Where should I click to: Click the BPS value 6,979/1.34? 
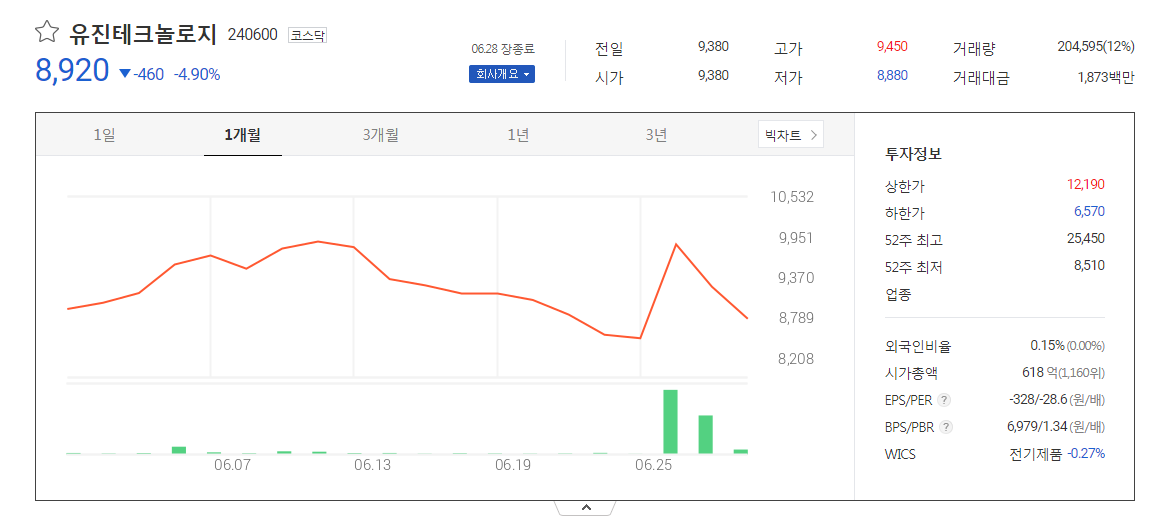pos(1038,427)
